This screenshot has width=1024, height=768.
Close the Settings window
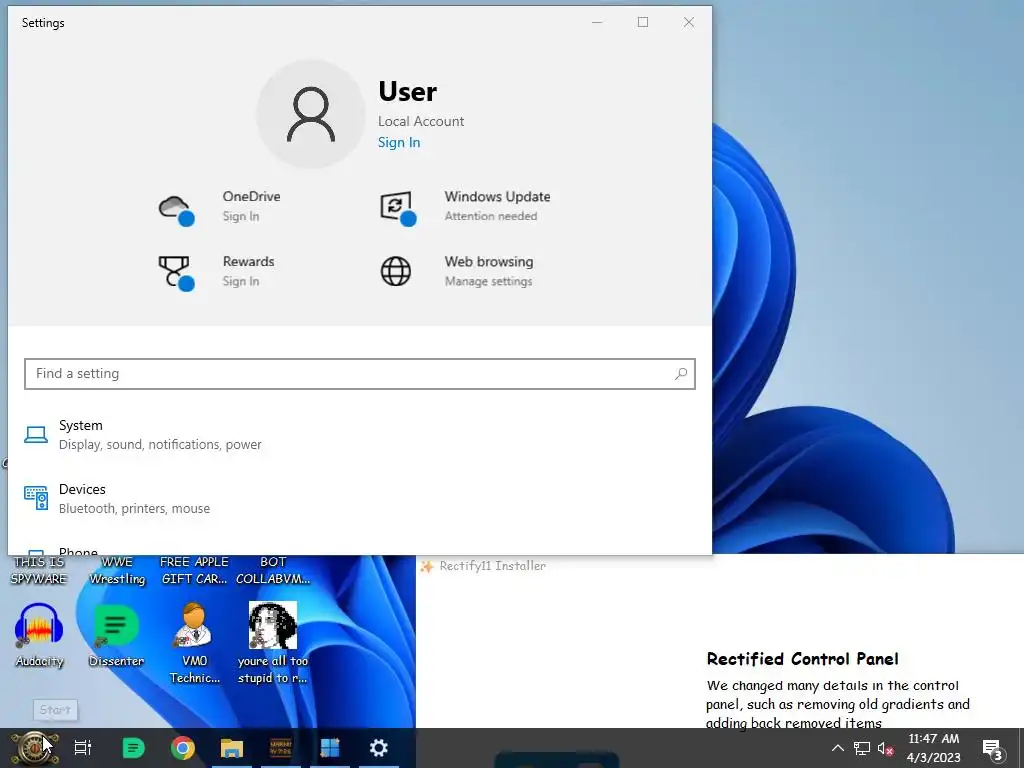click(x=688, y=22)
